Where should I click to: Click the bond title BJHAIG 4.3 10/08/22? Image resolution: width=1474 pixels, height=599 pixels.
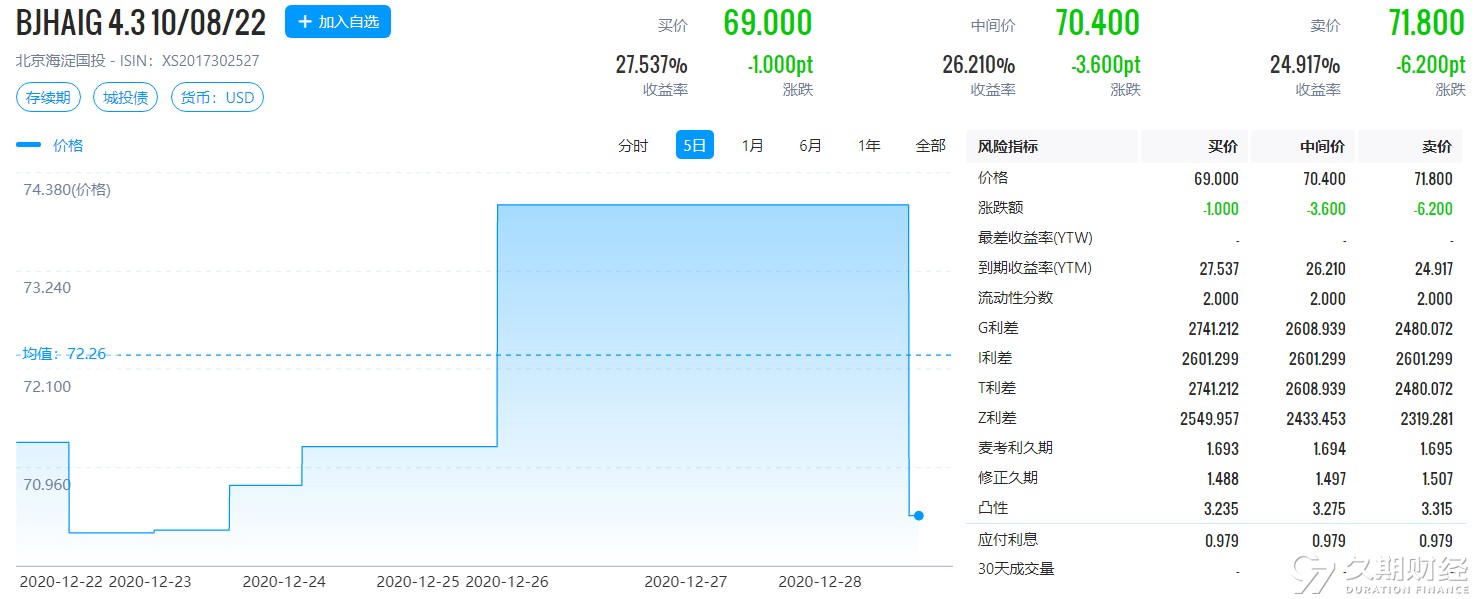[141, 22]
